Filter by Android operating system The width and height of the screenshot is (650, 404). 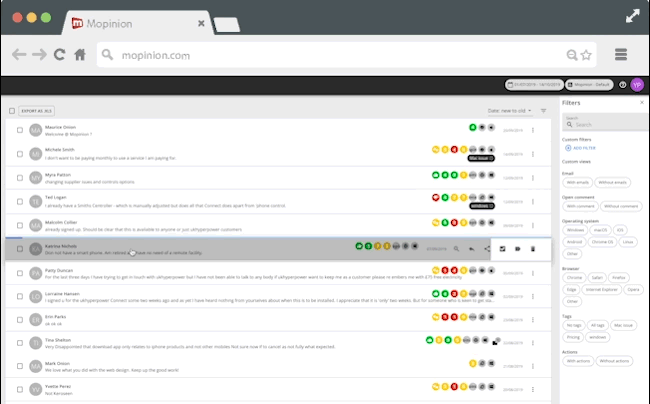point(574,242)
